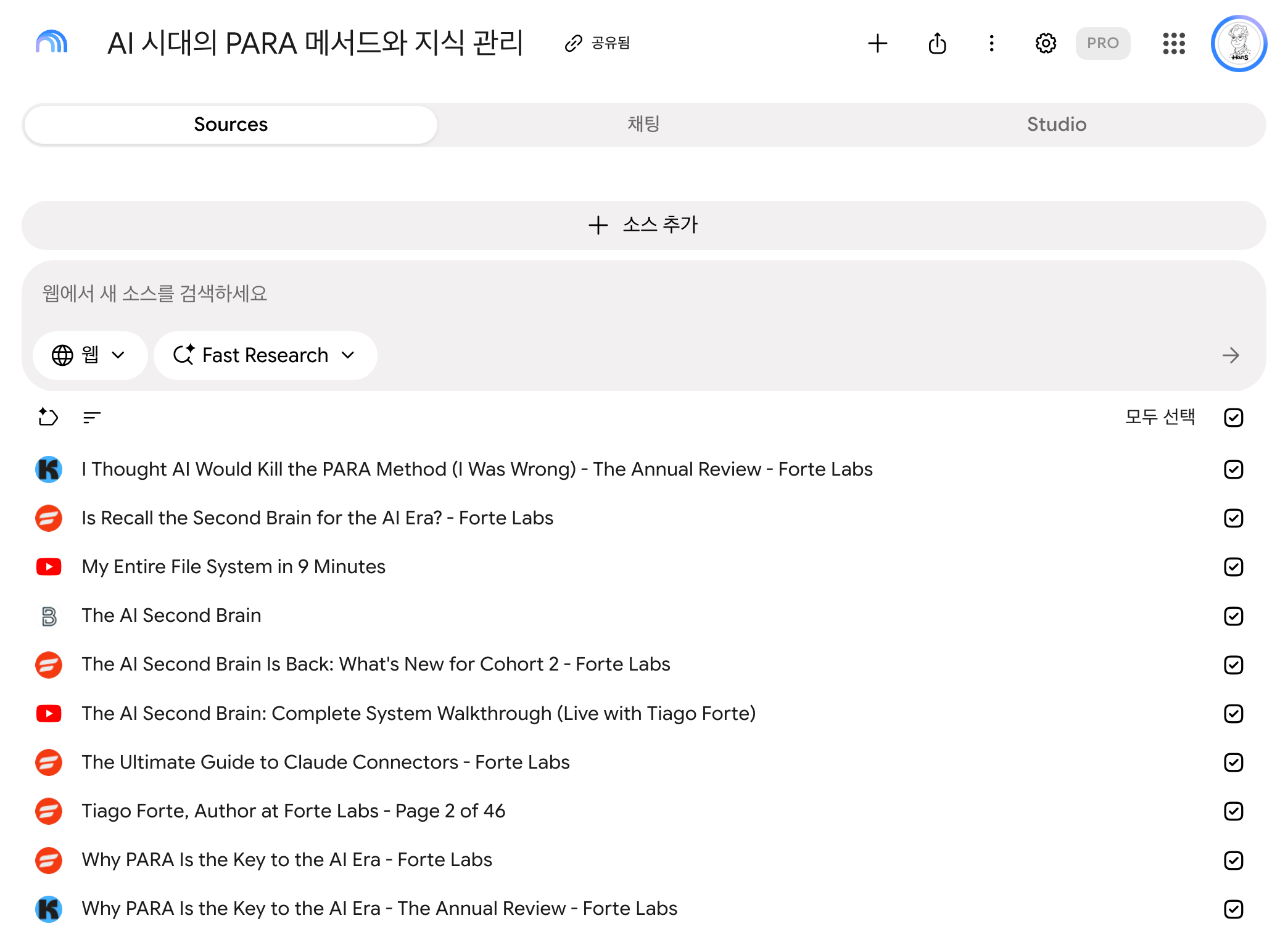This screenshot has width=1288, height=950.
Task: Uncheck I Thought AI Would Kill PARA source
Action: pos(1234,469)
